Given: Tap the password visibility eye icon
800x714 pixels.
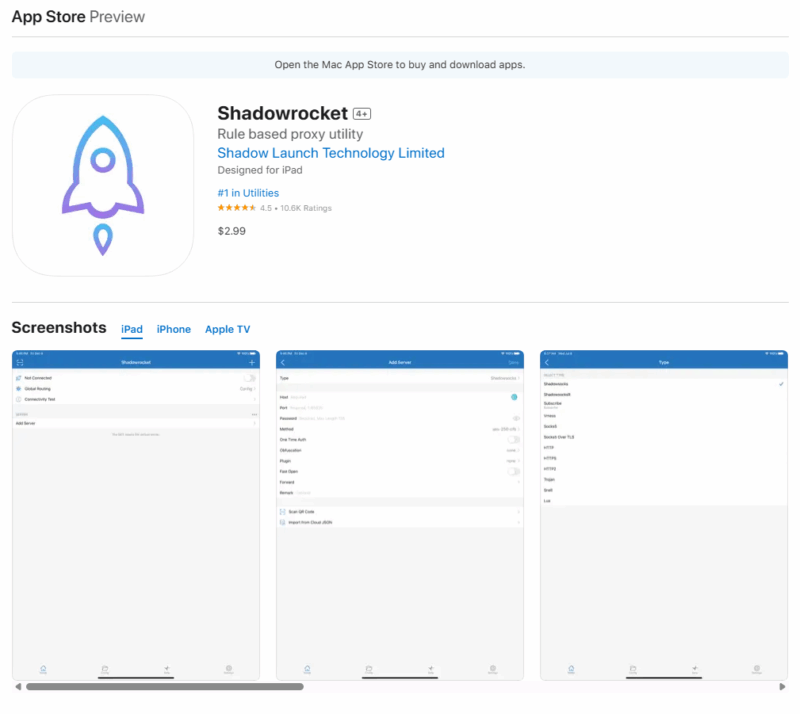Looking at the screenshot, I should pyautogui.click(x=516, y=418).
